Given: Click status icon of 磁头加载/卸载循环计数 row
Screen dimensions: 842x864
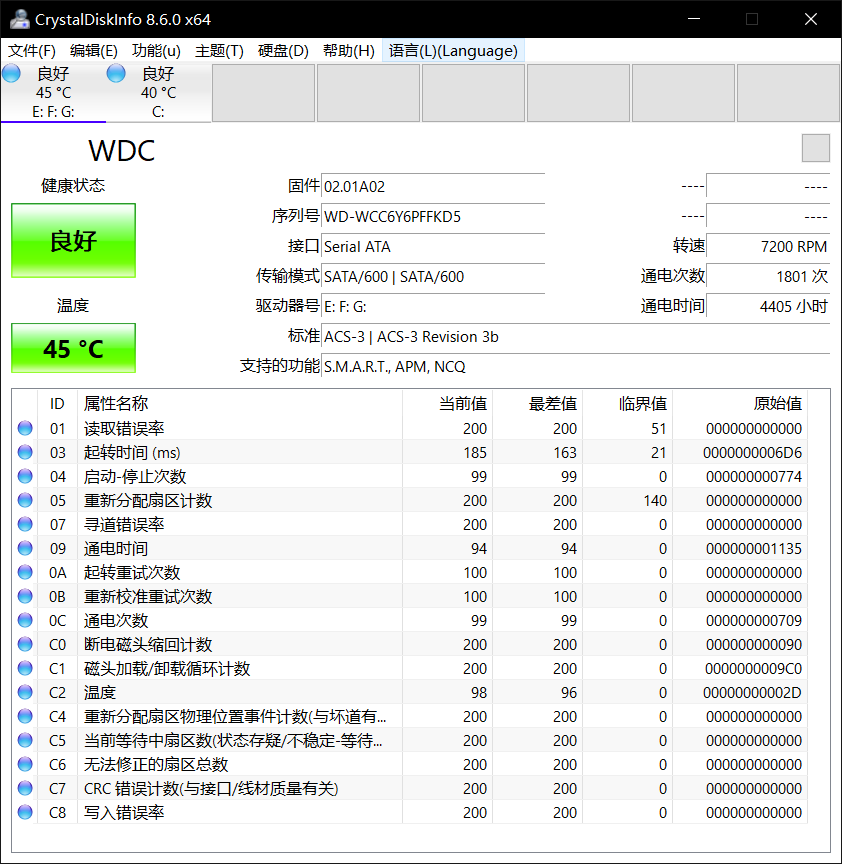Looking at the screenshot, I should 25,668.
